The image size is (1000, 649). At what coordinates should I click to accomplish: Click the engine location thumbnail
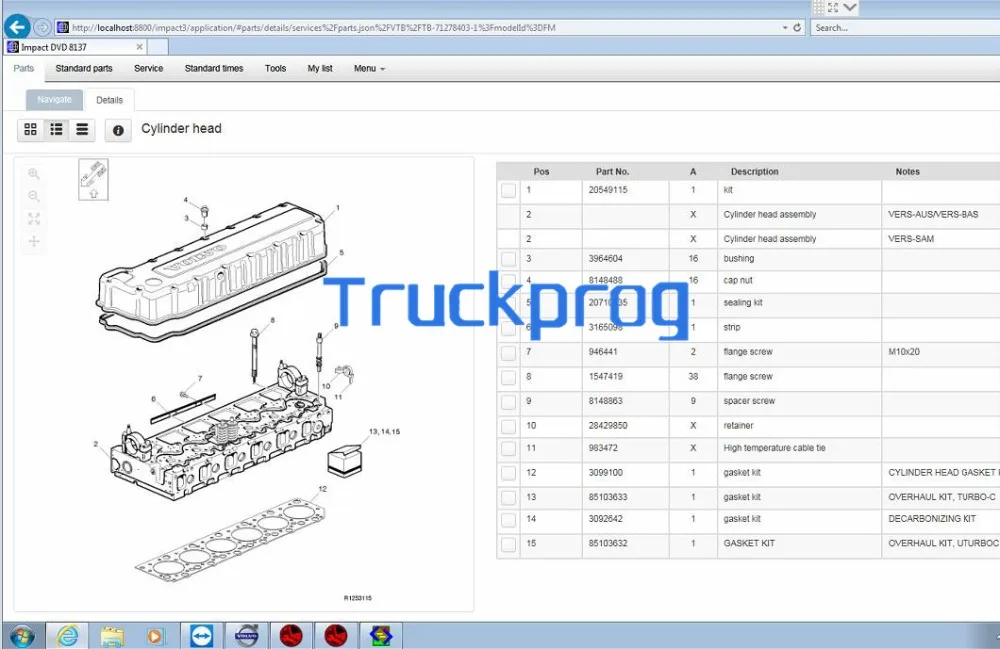tap(93, 180)
